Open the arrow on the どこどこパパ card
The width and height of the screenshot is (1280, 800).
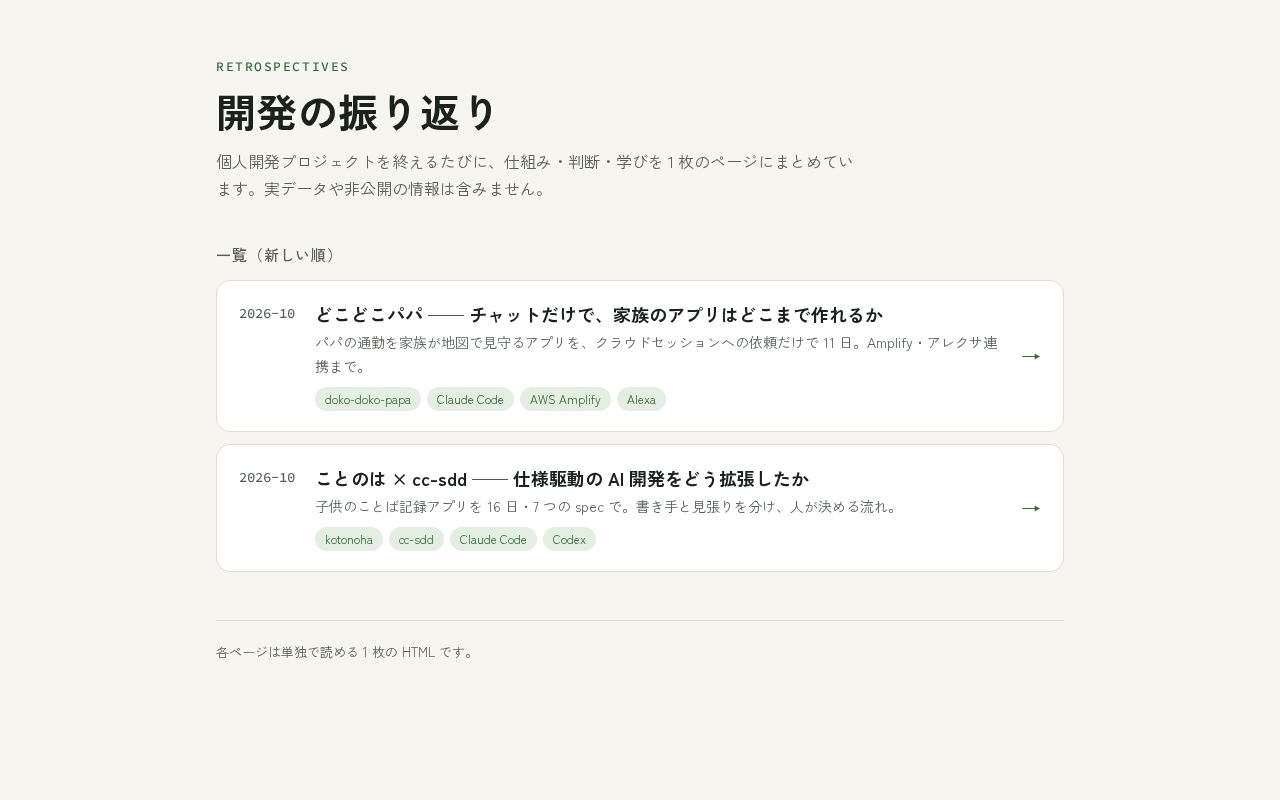(1031, 356)
